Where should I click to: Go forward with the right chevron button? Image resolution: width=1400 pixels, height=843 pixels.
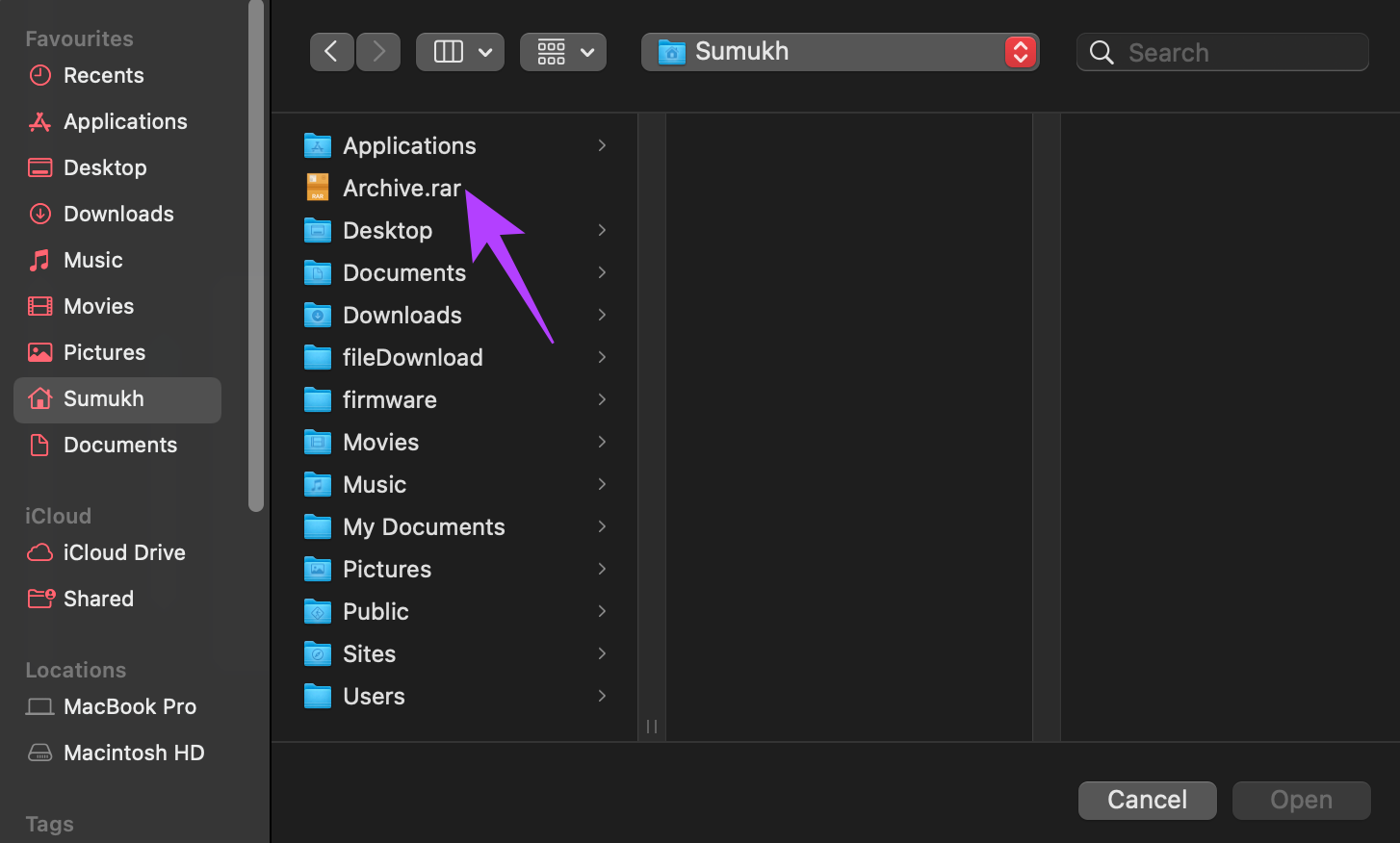pos(378,52)
